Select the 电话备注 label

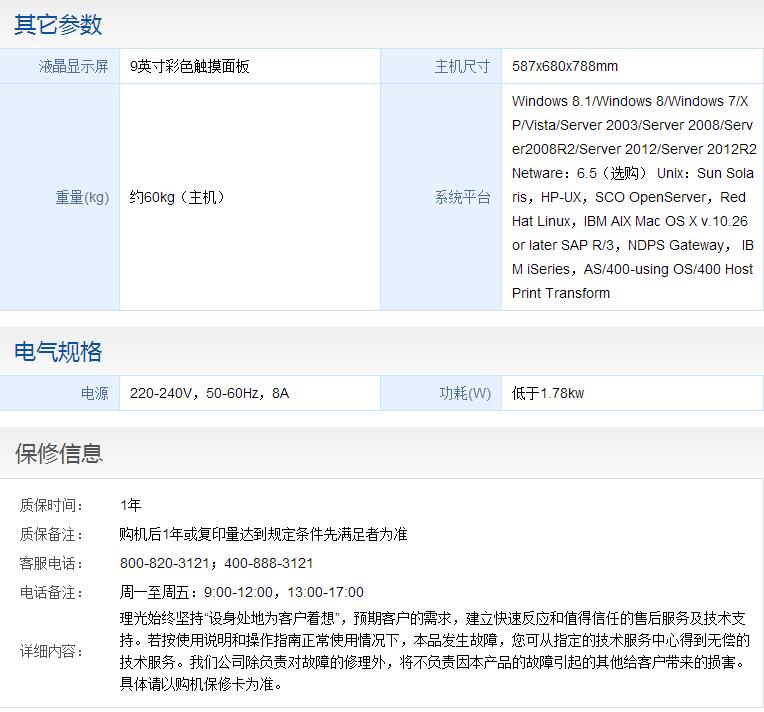pos(51,593)
